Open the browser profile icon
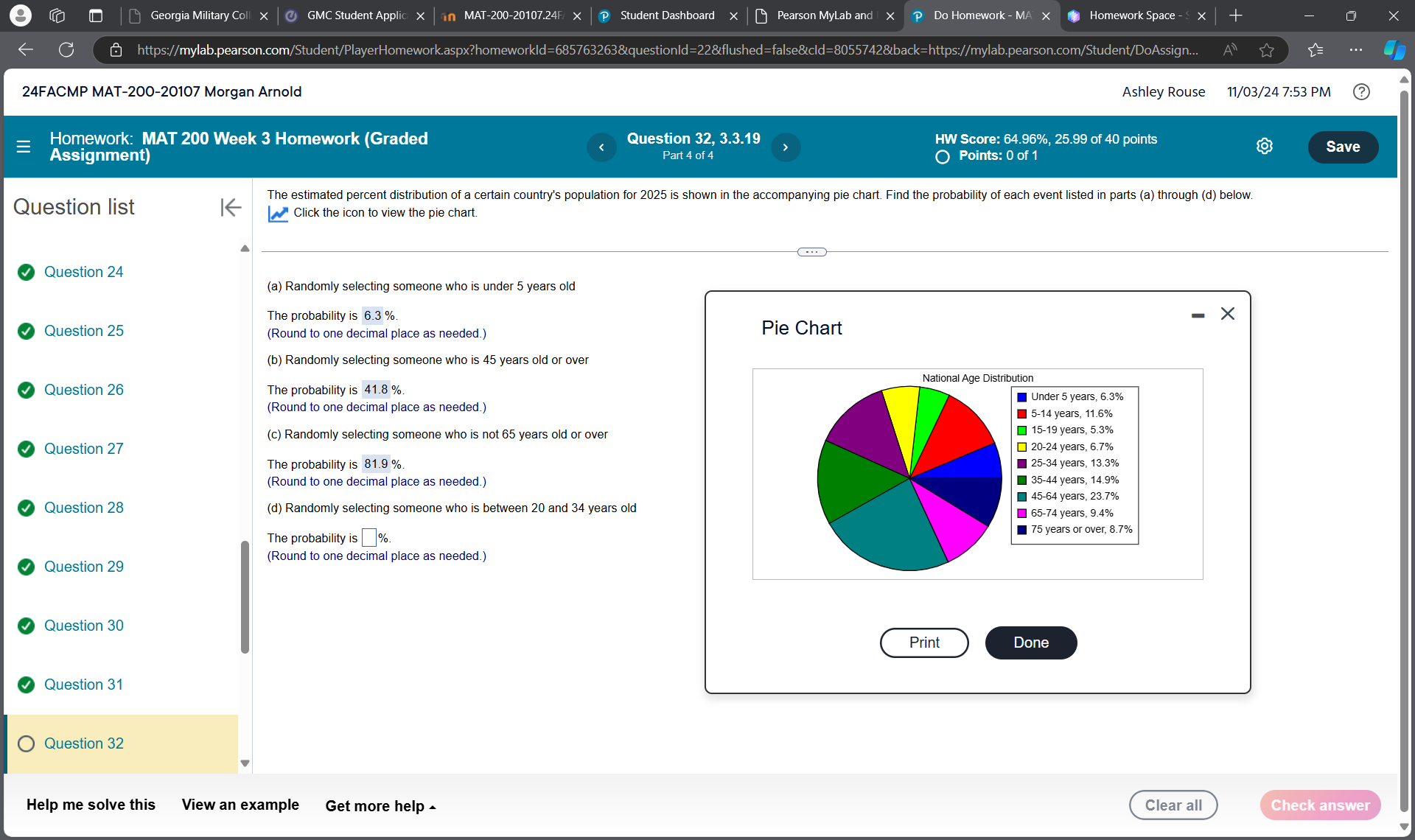This screenshot has height=840, width=1415. pos(20,15)
